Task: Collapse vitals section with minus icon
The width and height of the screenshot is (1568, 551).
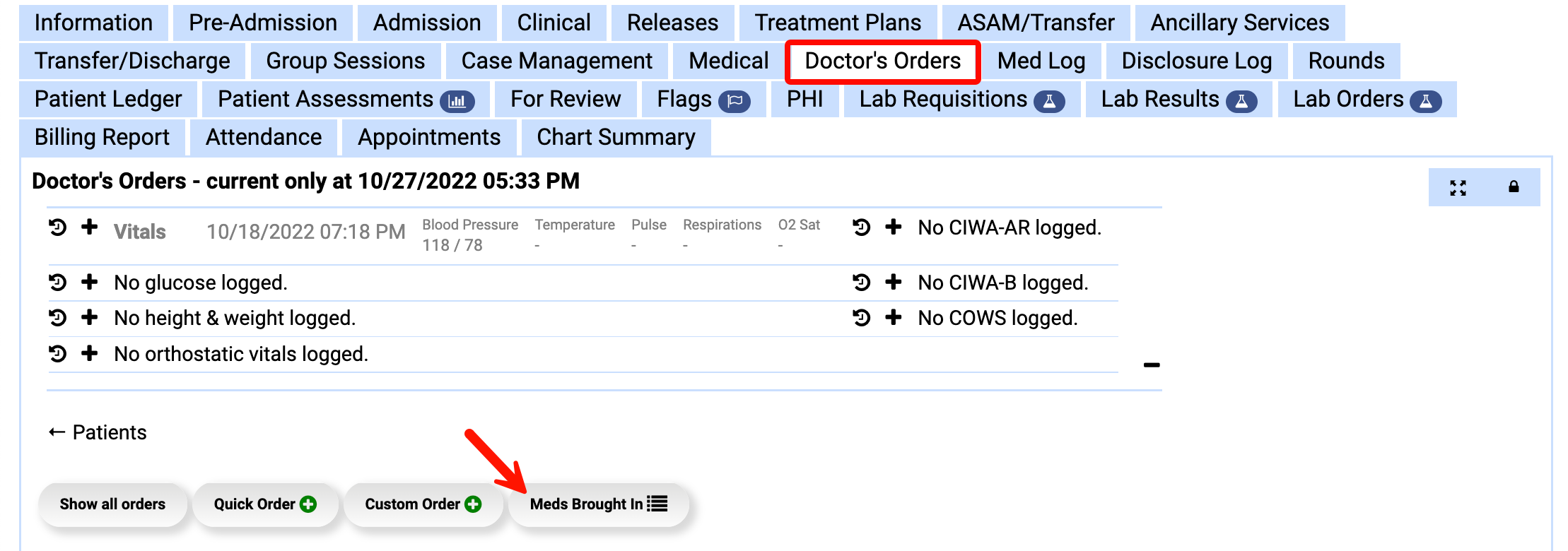Action: [x=1152, y=365]
